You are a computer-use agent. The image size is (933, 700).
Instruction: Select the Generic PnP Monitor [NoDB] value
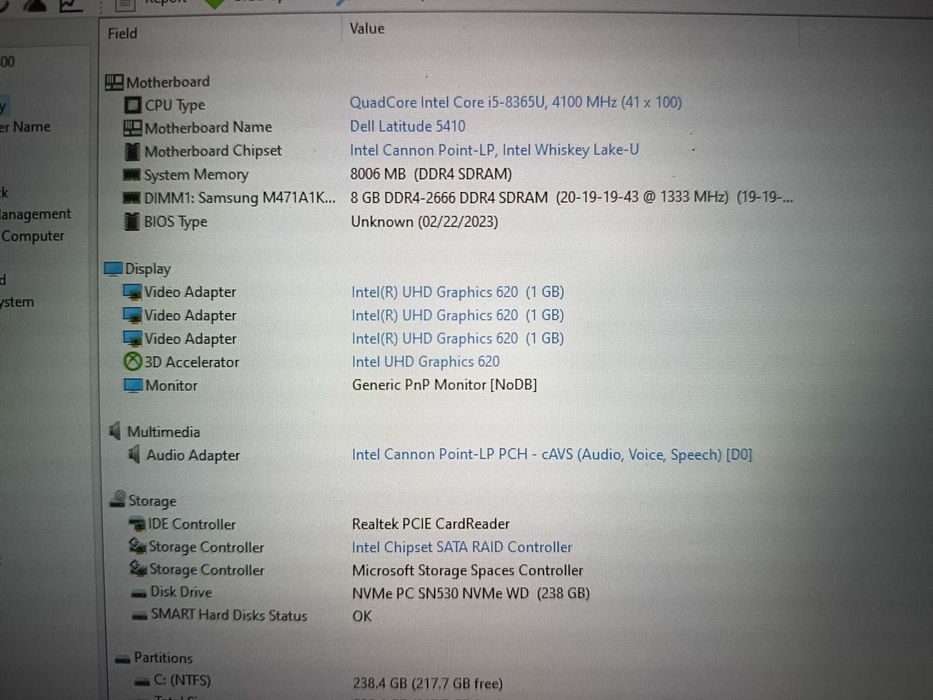click(444, 385)
